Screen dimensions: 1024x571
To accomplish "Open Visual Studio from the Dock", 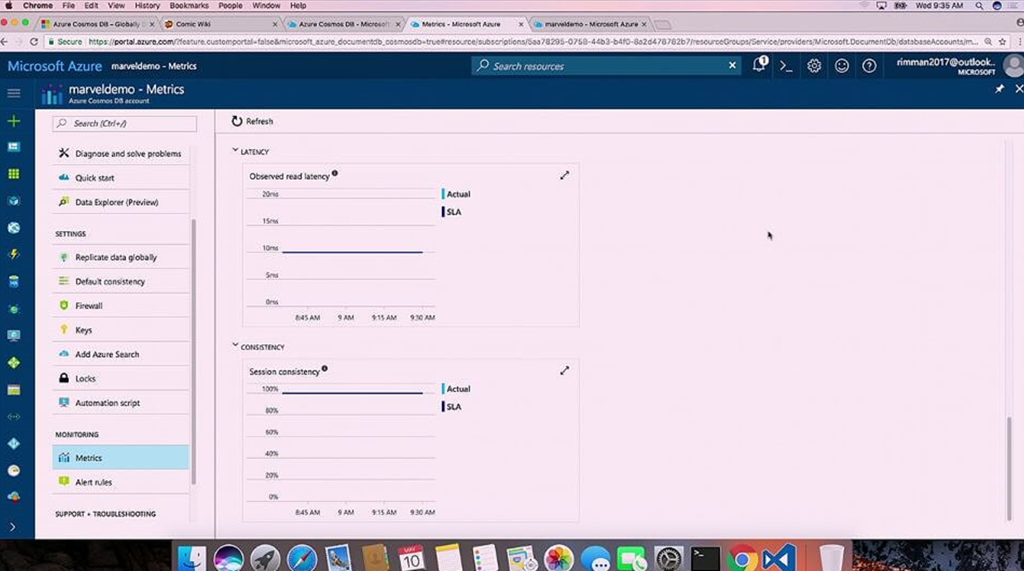I will (779, 559).
